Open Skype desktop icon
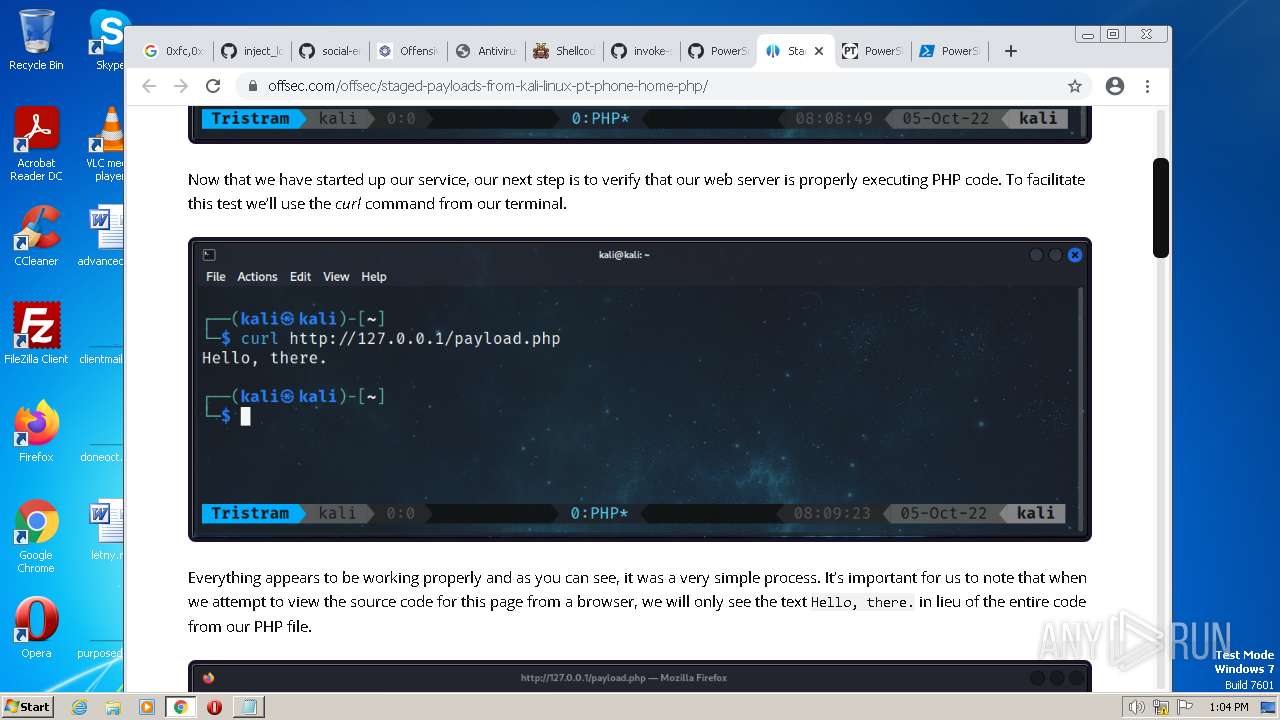This screenshot has width=1280, height=720. click(109, 40)
